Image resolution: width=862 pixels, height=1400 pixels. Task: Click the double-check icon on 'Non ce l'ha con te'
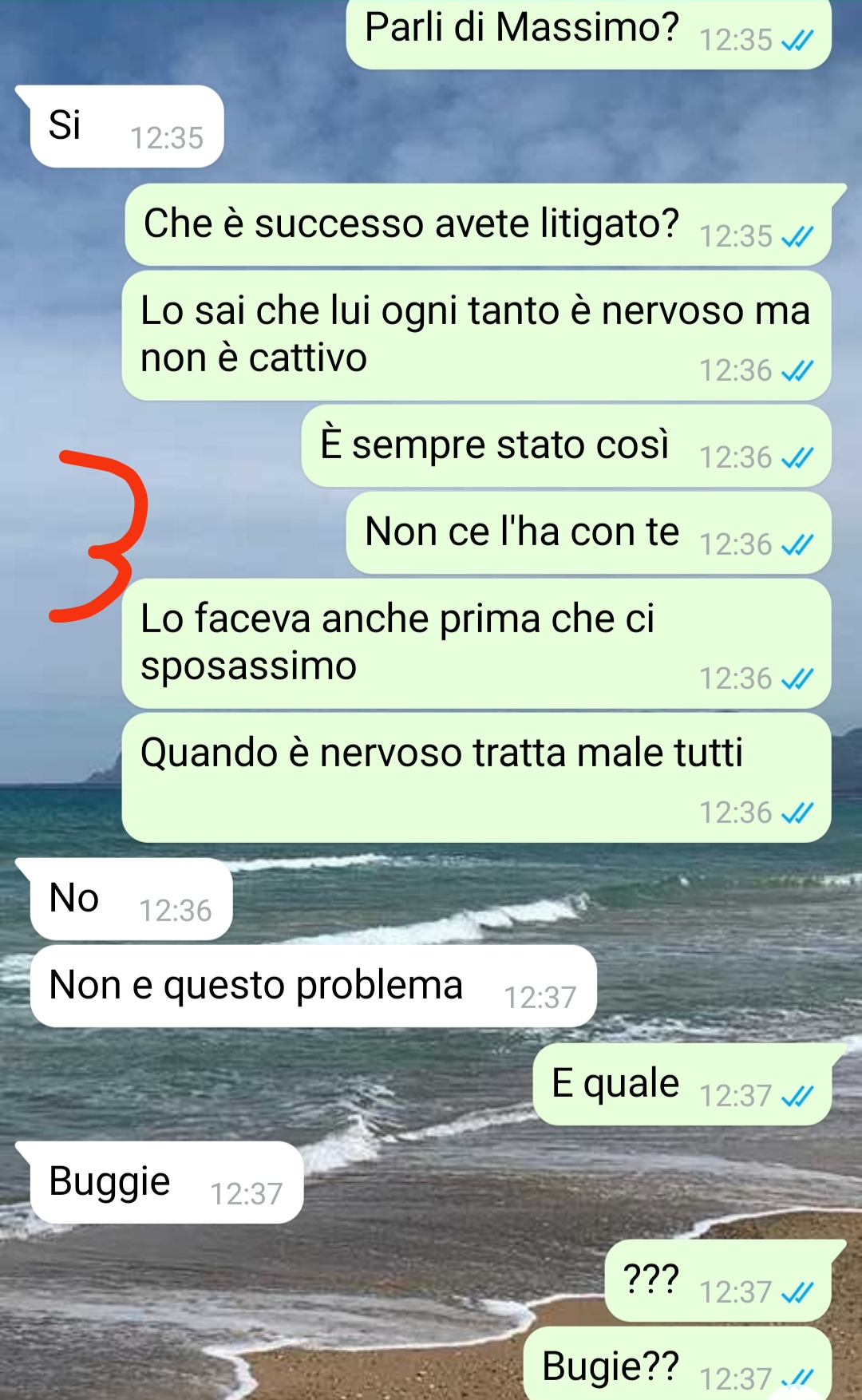(x=797, y=545)
